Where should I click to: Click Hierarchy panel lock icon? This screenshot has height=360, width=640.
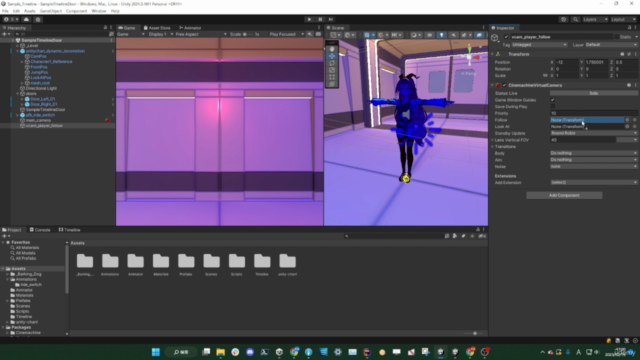click(105, 28)
